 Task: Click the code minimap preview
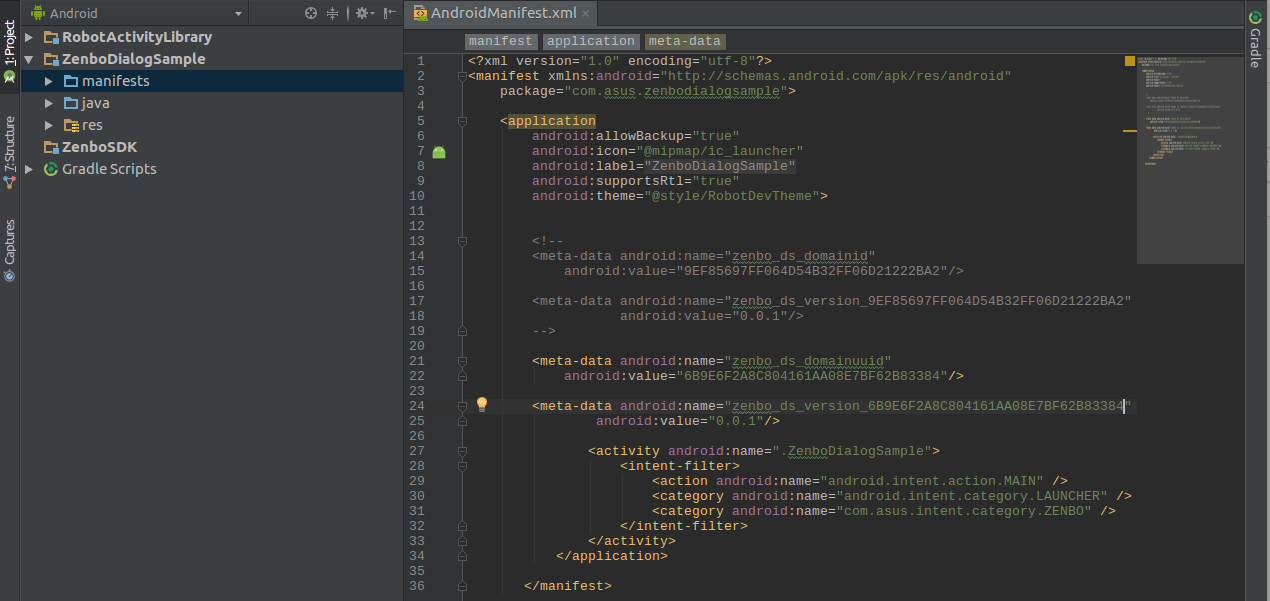click(1190, 160)
